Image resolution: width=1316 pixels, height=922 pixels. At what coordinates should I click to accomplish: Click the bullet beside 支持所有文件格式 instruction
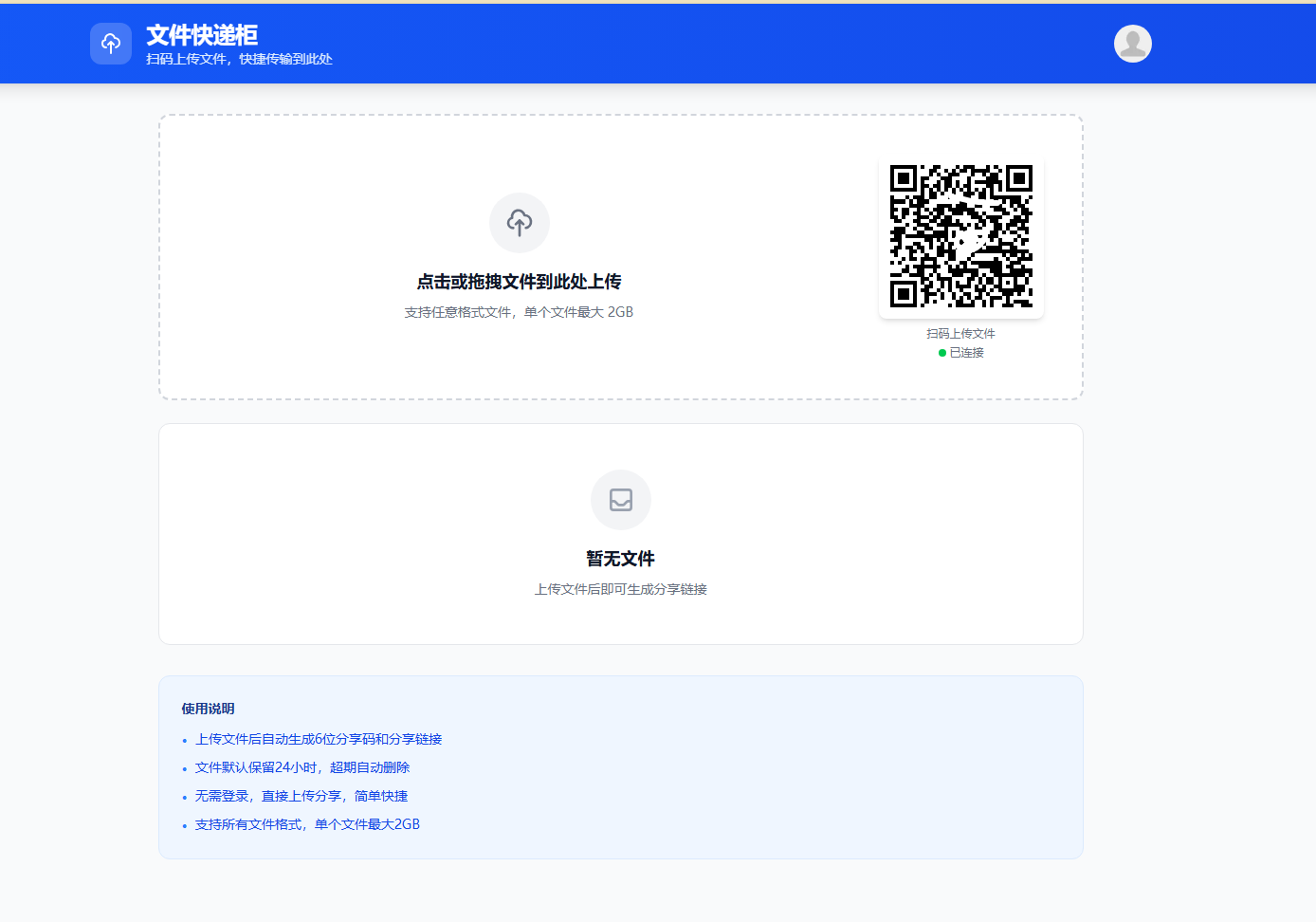(182, 825)
